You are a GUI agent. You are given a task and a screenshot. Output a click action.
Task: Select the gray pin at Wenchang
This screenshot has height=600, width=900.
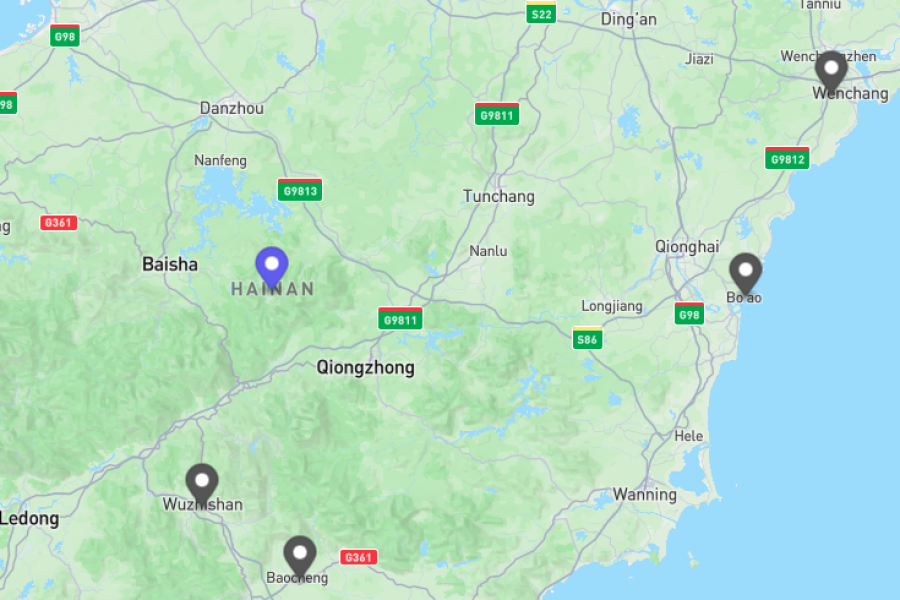831,72
